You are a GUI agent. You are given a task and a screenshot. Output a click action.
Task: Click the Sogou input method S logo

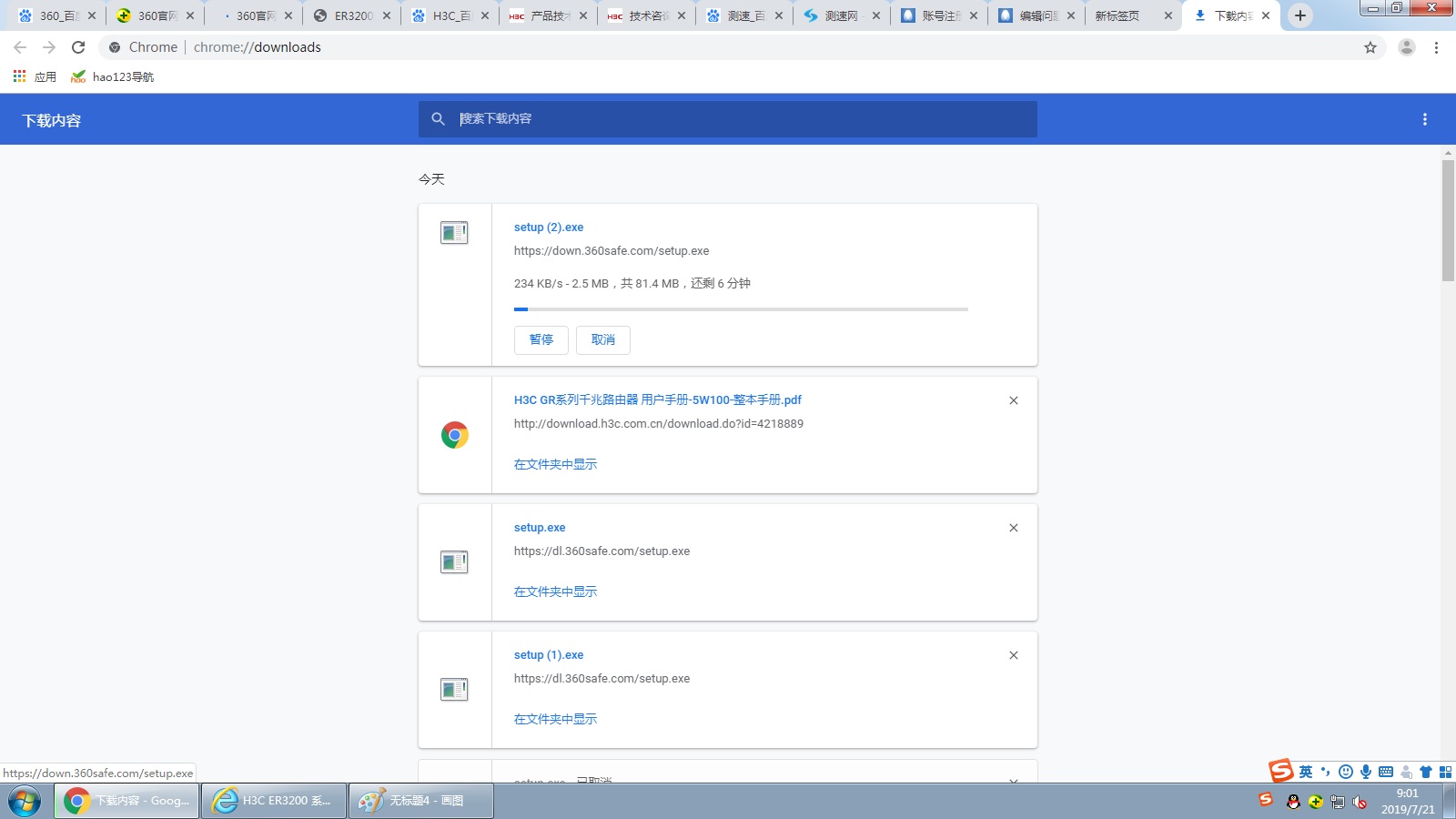[x=1281, y=771]
